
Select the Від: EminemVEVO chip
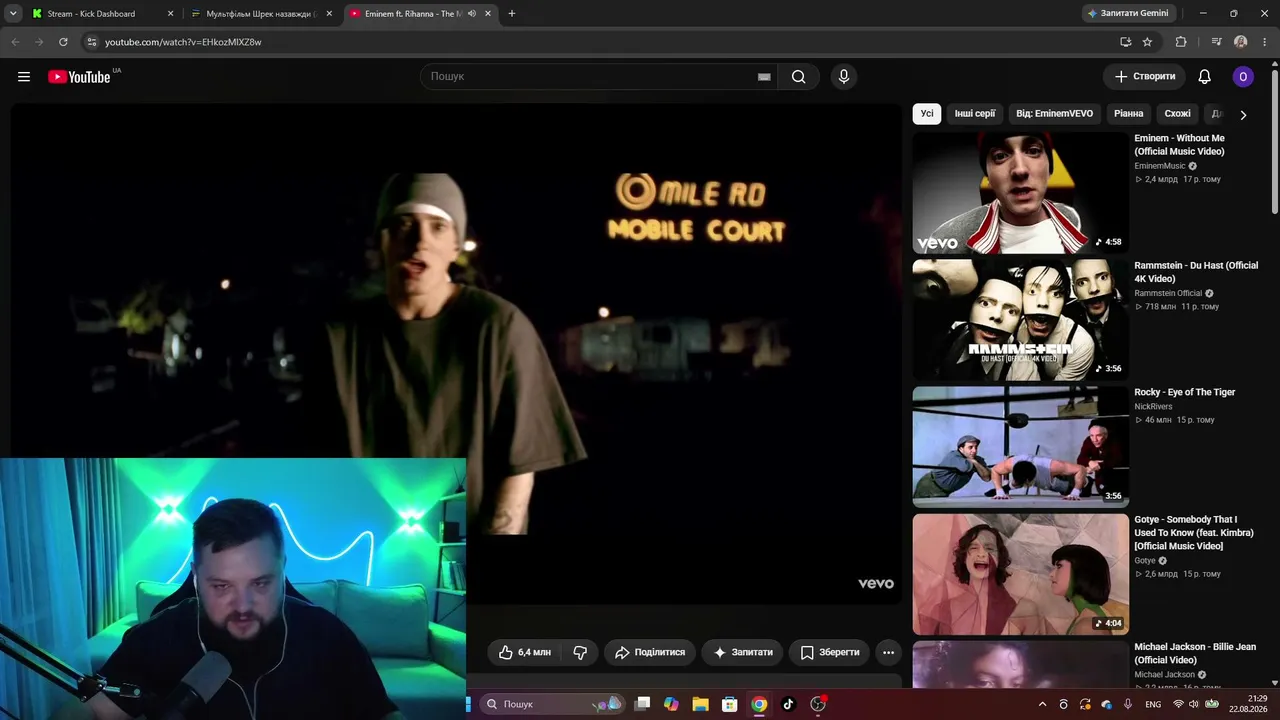click(1055, 114)
